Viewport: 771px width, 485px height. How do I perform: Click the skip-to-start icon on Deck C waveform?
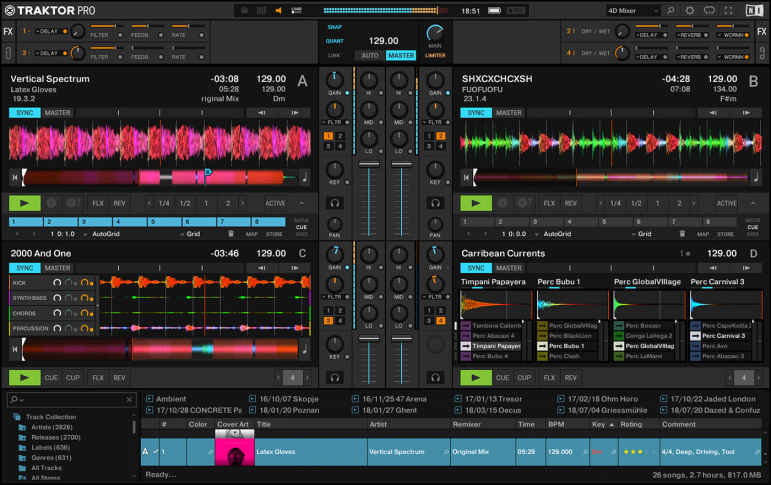tap(14, 348)
